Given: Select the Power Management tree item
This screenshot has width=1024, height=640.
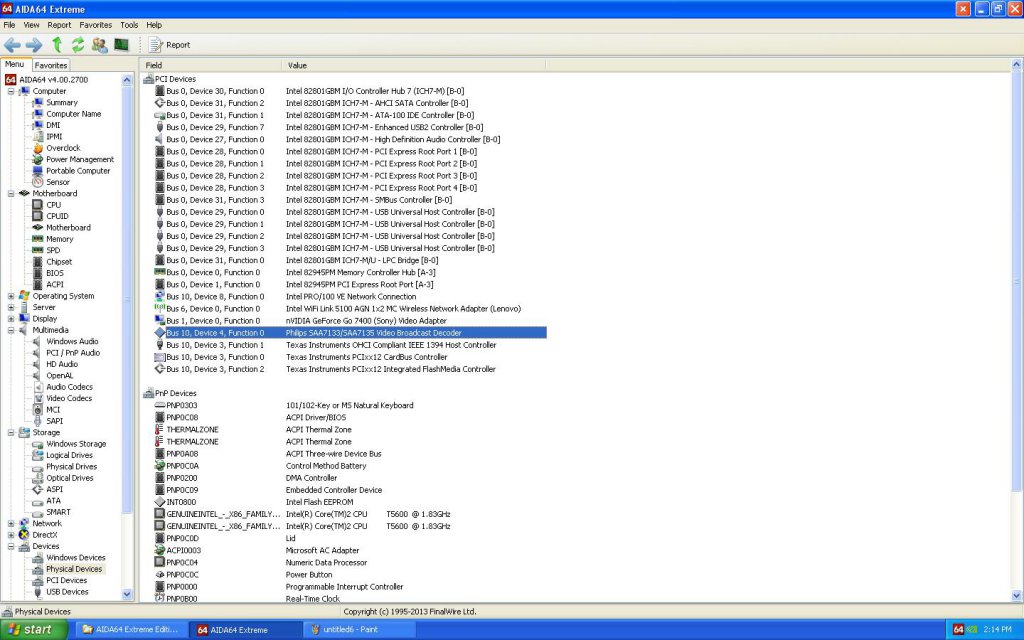Looking at the screenshot, I should [x=80, y=159].
